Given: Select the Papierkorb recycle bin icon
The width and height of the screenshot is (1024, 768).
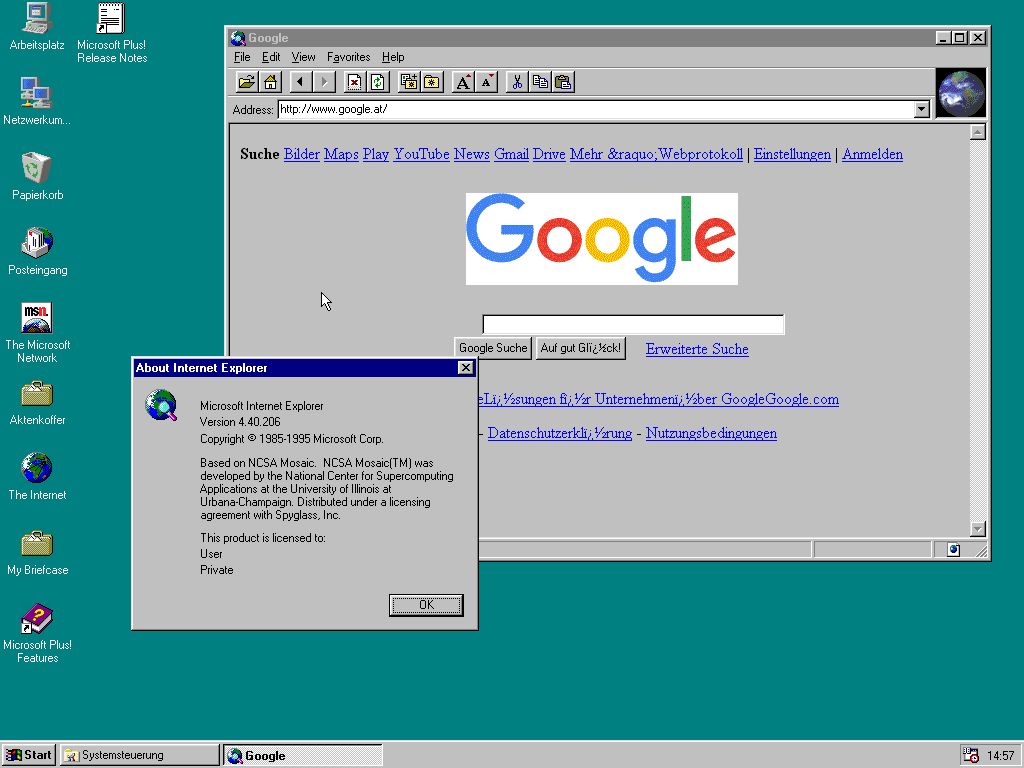Looking at the screenshot, I should pos(37,176).
